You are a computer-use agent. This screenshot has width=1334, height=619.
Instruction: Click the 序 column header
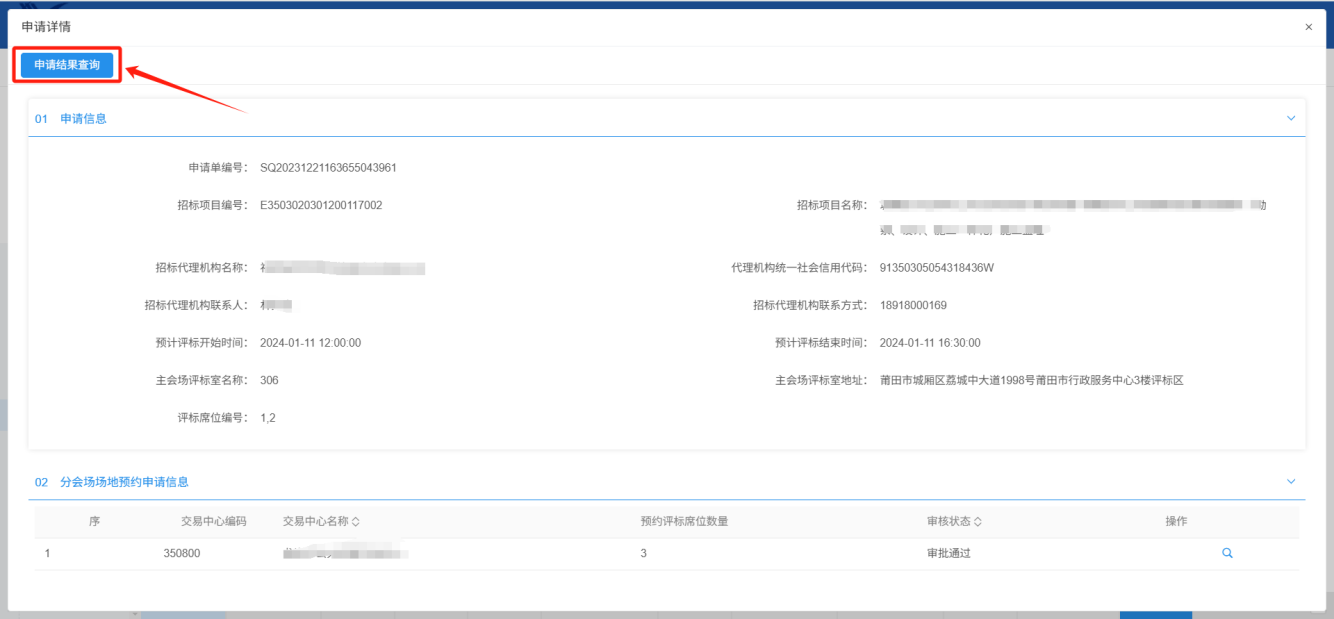pos(94,522)
